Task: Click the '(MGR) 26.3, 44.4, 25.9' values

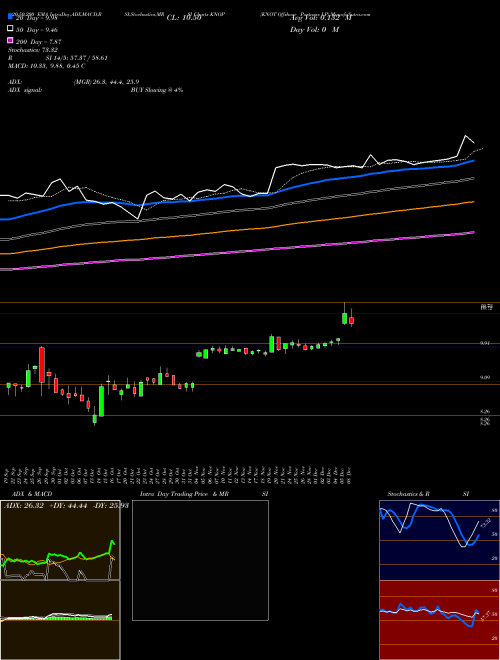Action: [x=106, y=82]
